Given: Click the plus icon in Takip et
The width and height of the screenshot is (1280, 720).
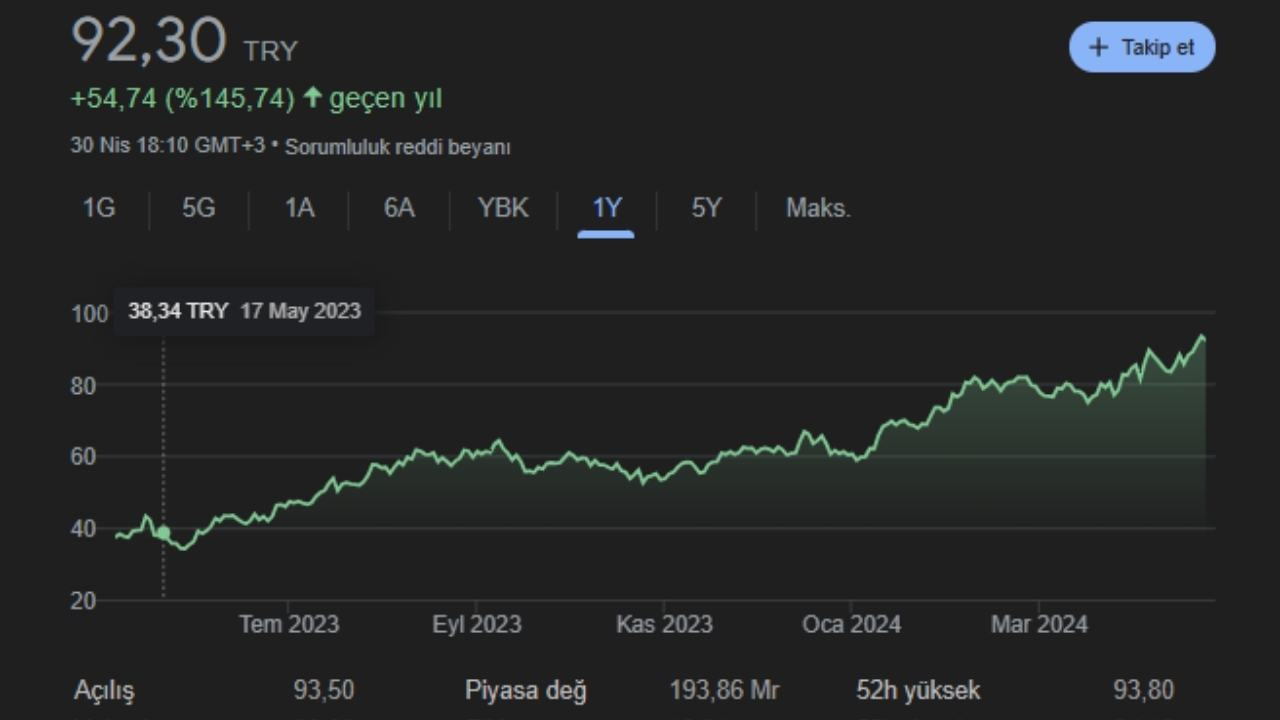Looking at the screenshot, I should pos(1098,47).
